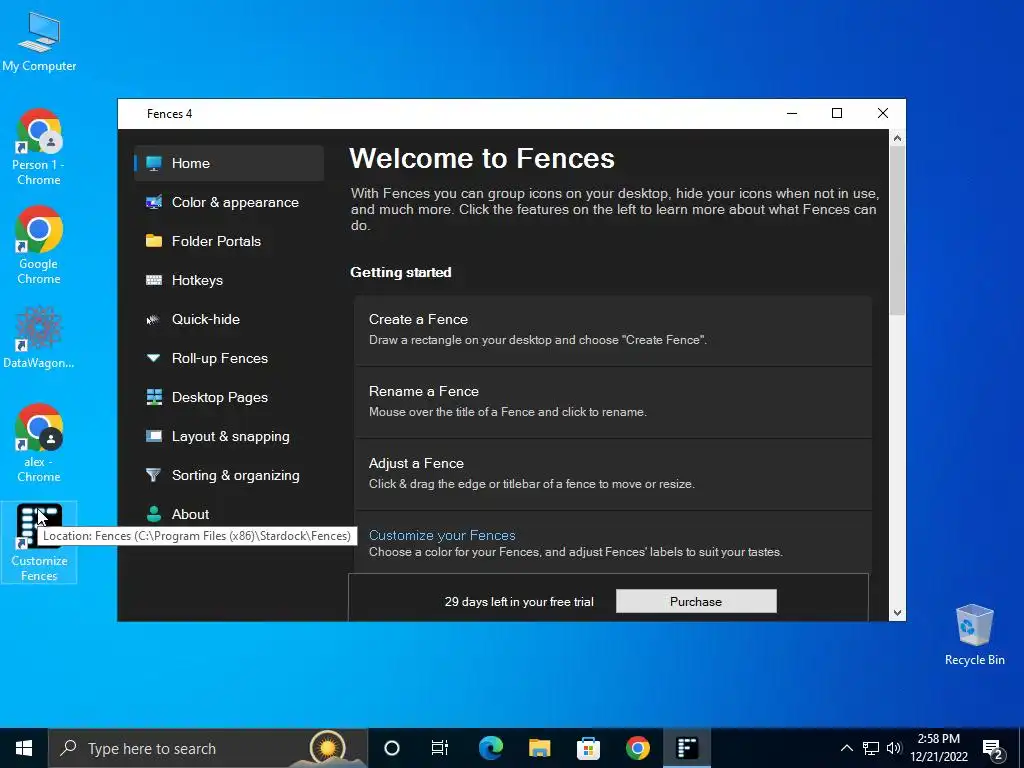Open Microsoft Store from the taskbar
The height and width of the screenshot is (768, 1024).
[x=588, y=748]
